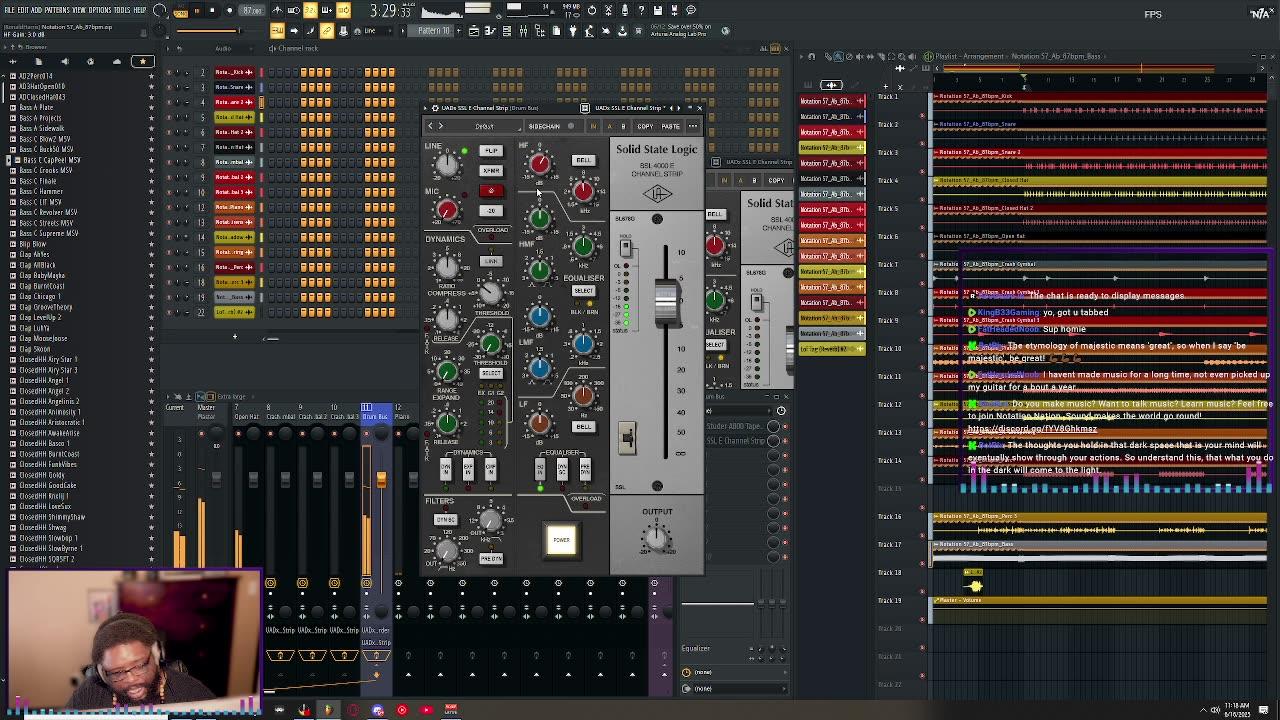Click the plugin COPY button
This screenshot has width=1280, height=720.
click(645, 126)
